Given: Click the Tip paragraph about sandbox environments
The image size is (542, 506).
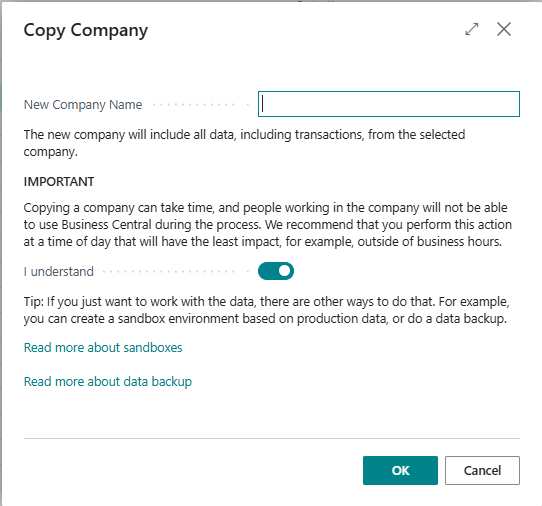Looking at the screenshot, I should point(267,310).
